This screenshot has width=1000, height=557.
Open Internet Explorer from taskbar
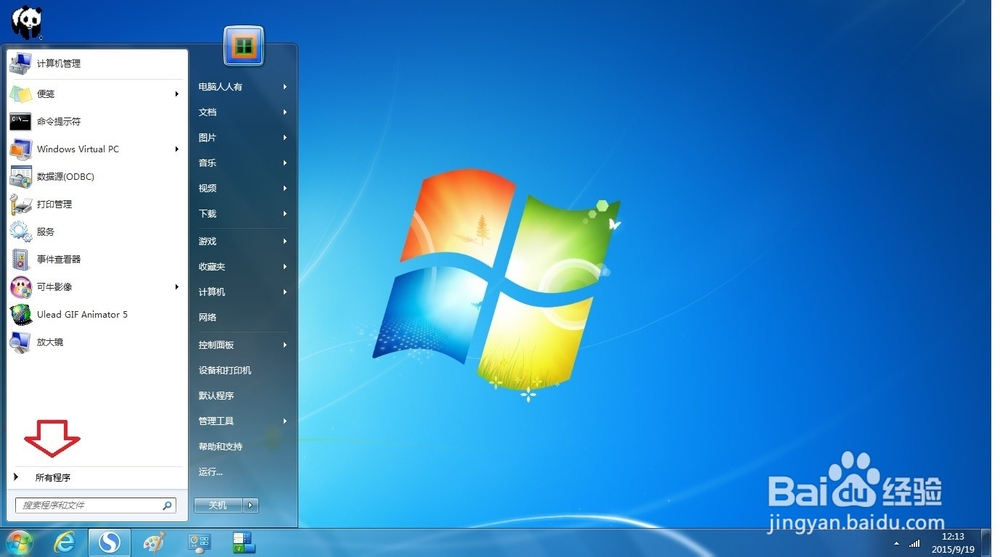point(64,542)
